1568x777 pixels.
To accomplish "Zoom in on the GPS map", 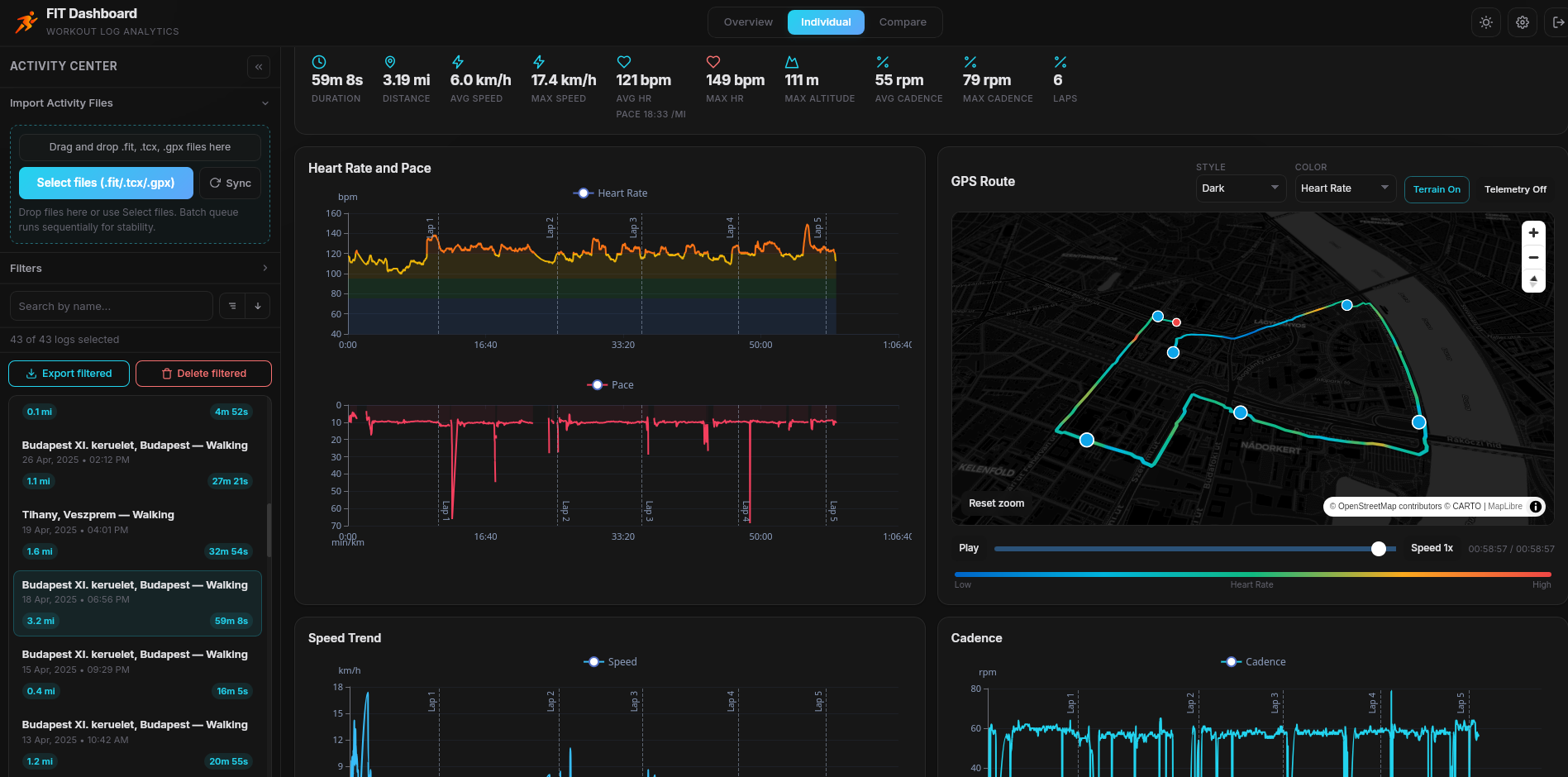I will tap(1533, 233).
